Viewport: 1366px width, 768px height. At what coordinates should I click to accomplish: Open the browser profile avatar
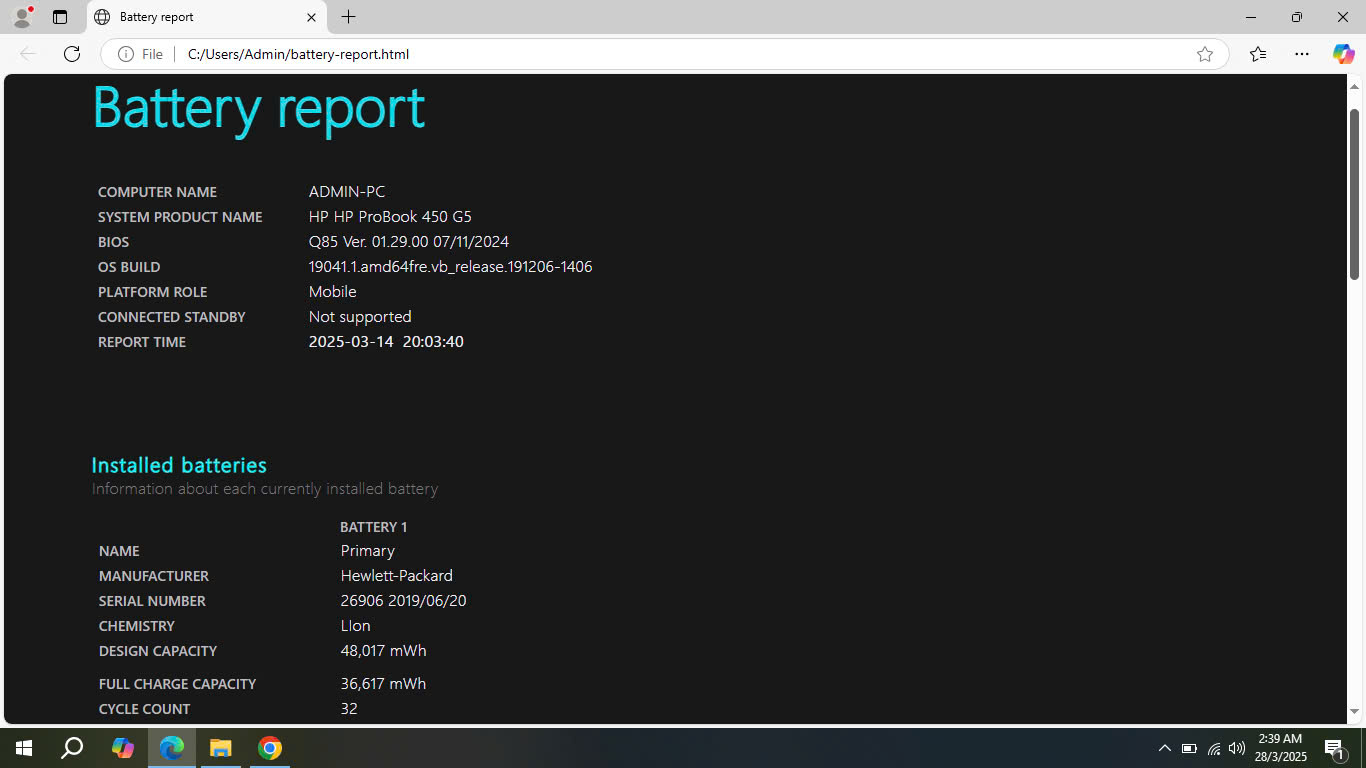(x=22, y=17)
